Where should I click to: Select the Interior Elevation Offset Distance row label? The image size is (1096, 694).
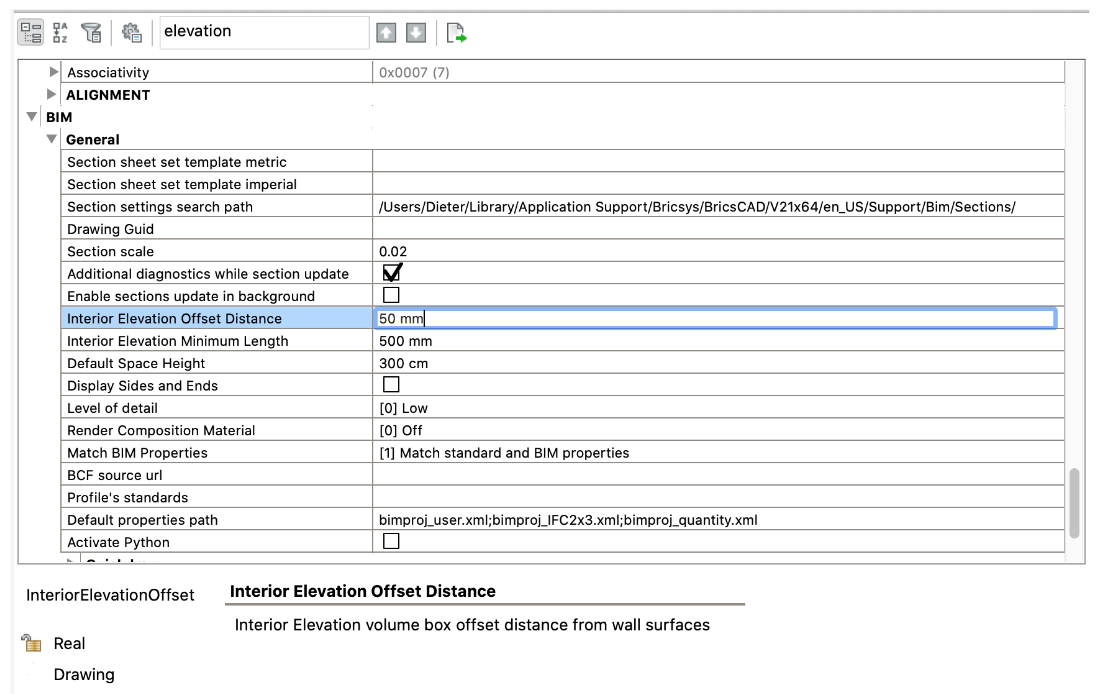[x=174, y=319]
